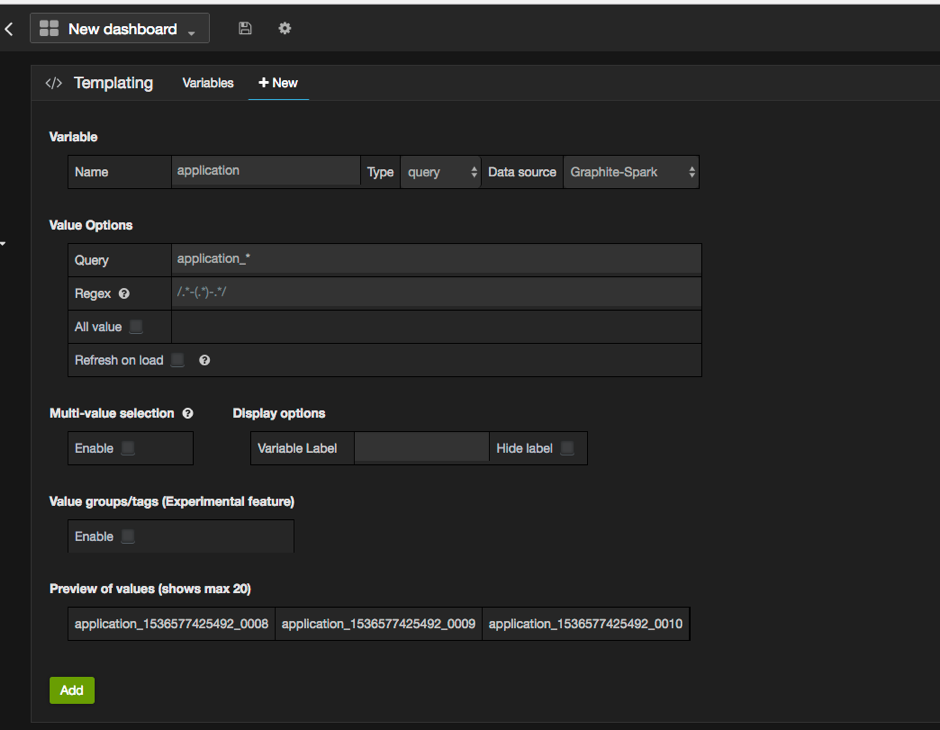This screenshot has height=730, width=940.
Task: Select the + New tab
Action: click(x=278, y=83)
